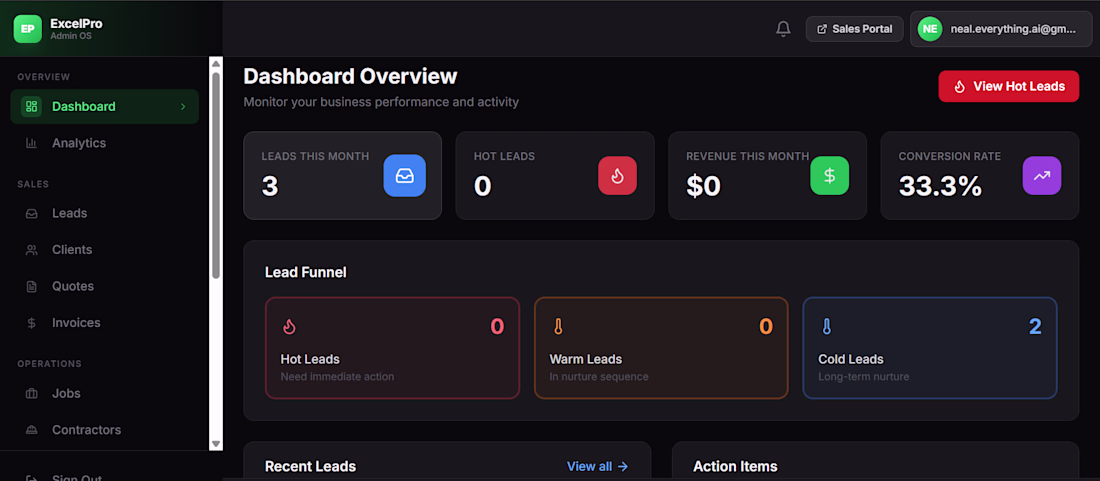Click the Recent Leads heading

tap(310, 466)
